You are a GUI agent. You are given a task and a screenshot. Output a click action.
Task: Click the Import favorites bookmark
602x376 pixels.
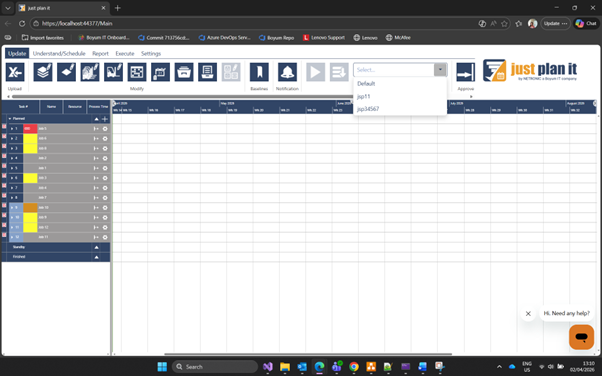tap(43, 38)
